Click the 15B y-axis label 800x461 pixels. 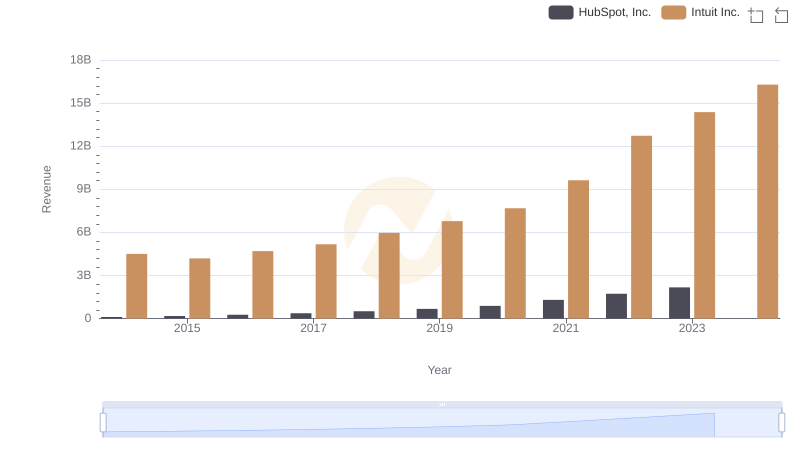point(81,103)
